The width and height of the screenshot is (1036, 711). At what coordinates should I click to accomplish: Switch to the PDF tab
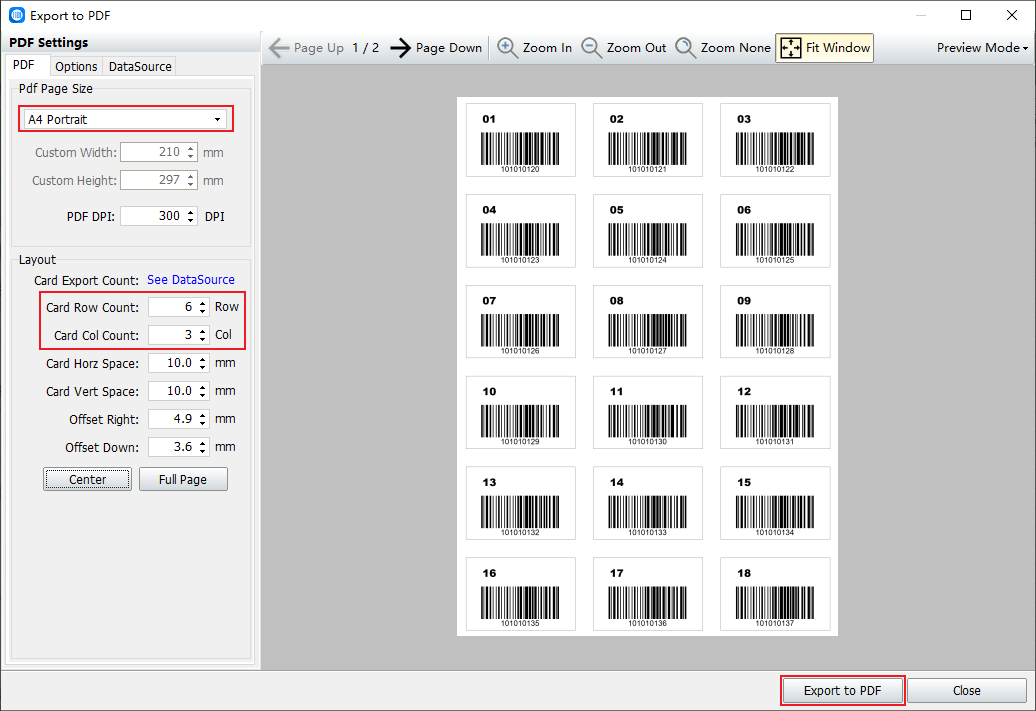[24, 65]
